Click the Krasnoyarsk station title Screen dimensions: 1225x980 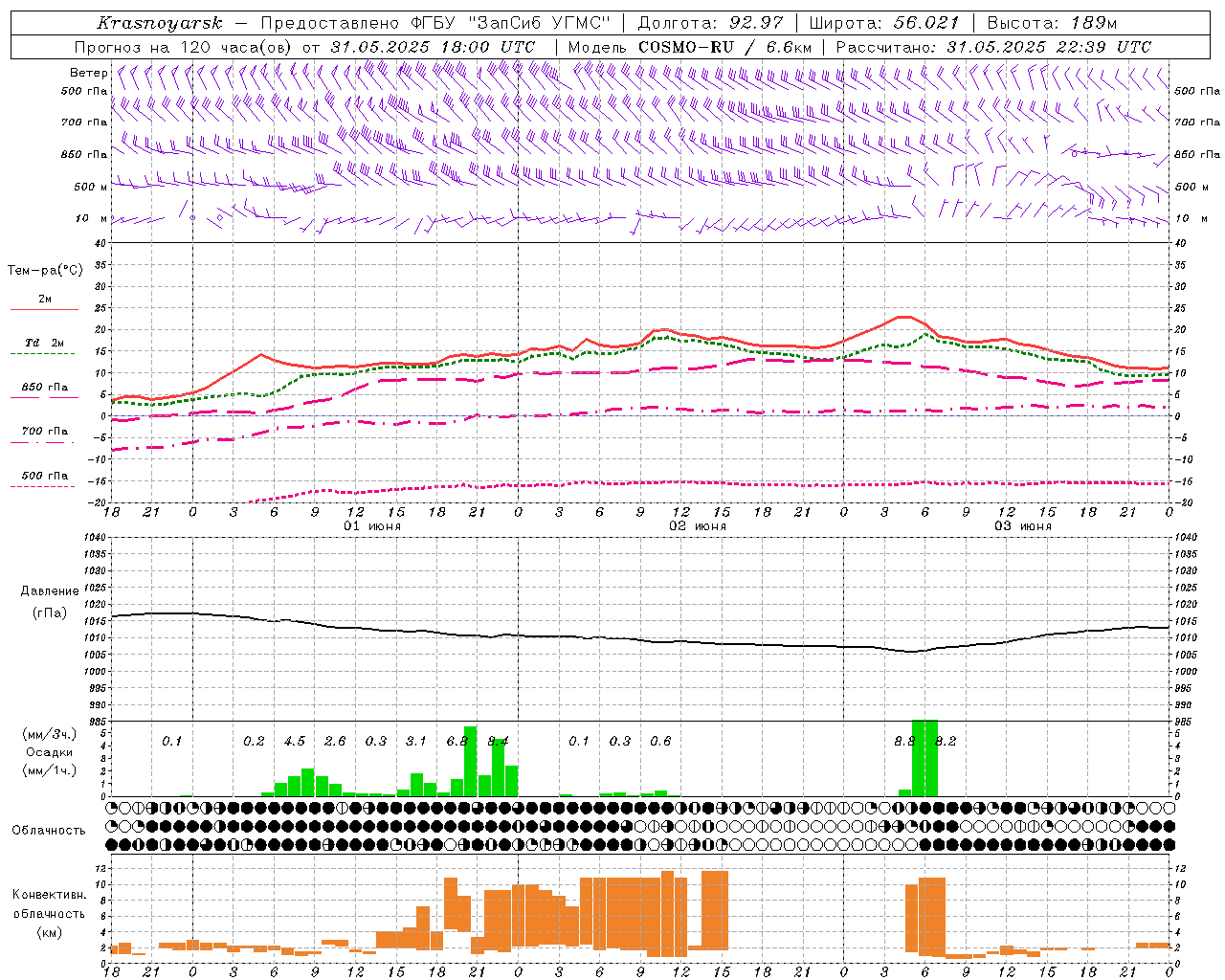[159, 23]
